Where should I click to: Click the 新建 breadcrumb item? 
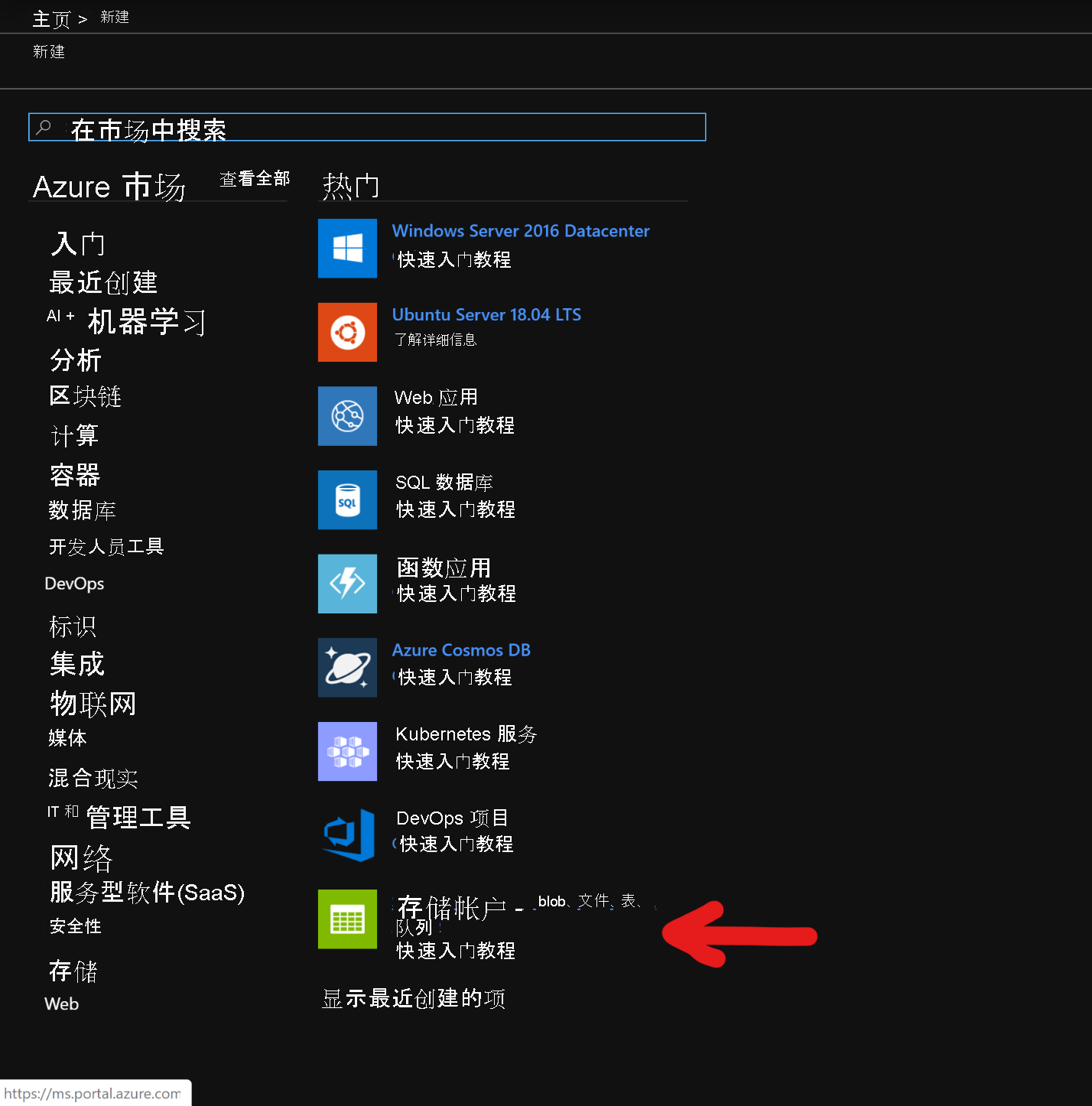point(115,18)
